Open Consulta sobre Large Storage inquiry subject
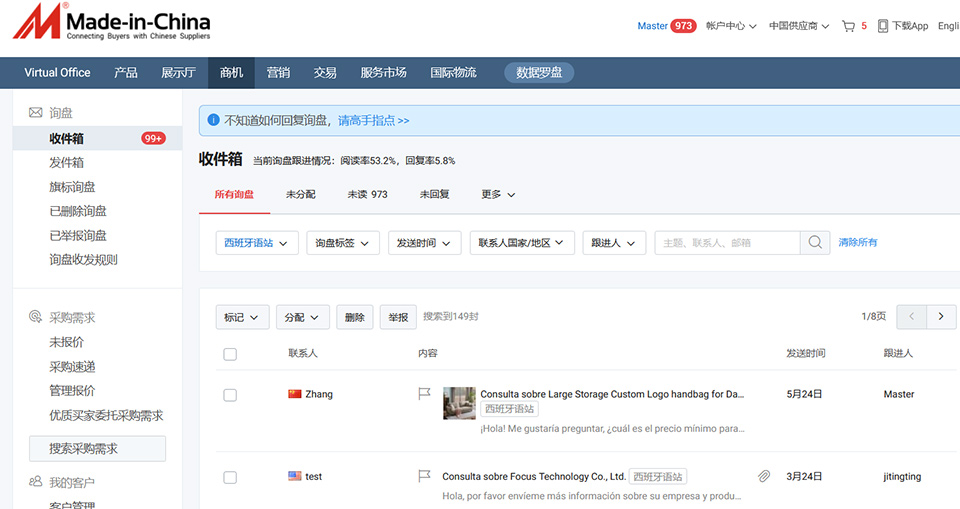Image resolution: width=960 pixels, height=509 pixels. [612, 394]
